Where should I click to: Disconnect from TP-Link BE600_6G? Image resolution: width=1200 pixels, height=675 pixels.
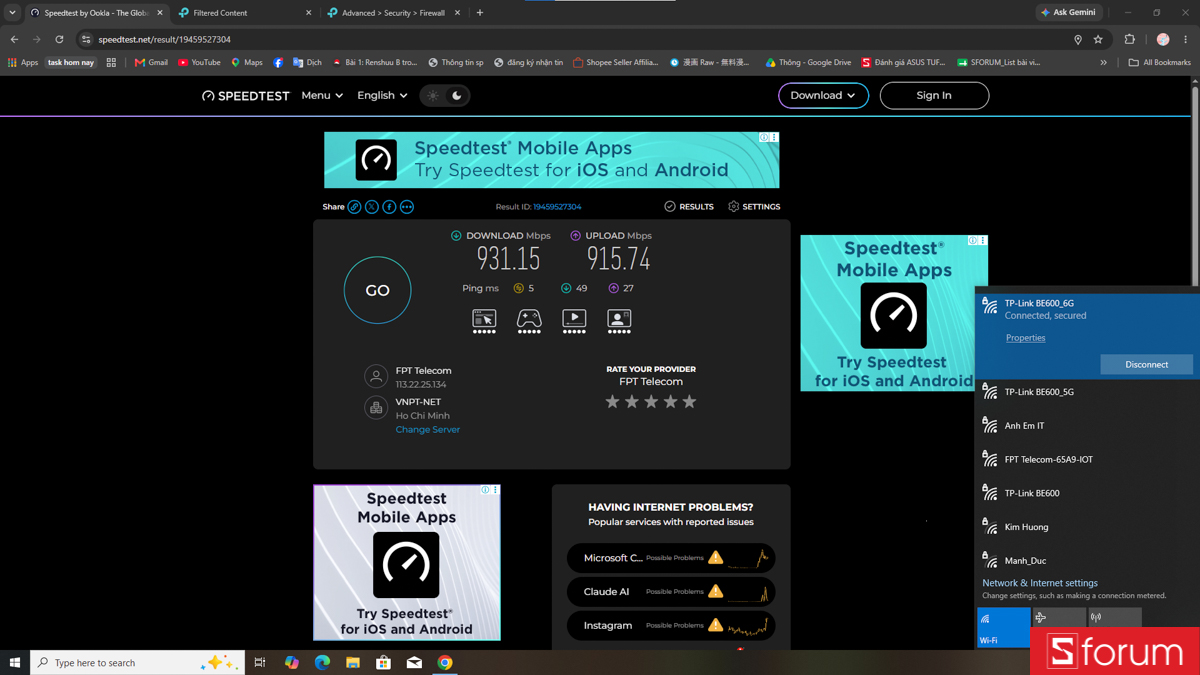tap(1146, 365)
